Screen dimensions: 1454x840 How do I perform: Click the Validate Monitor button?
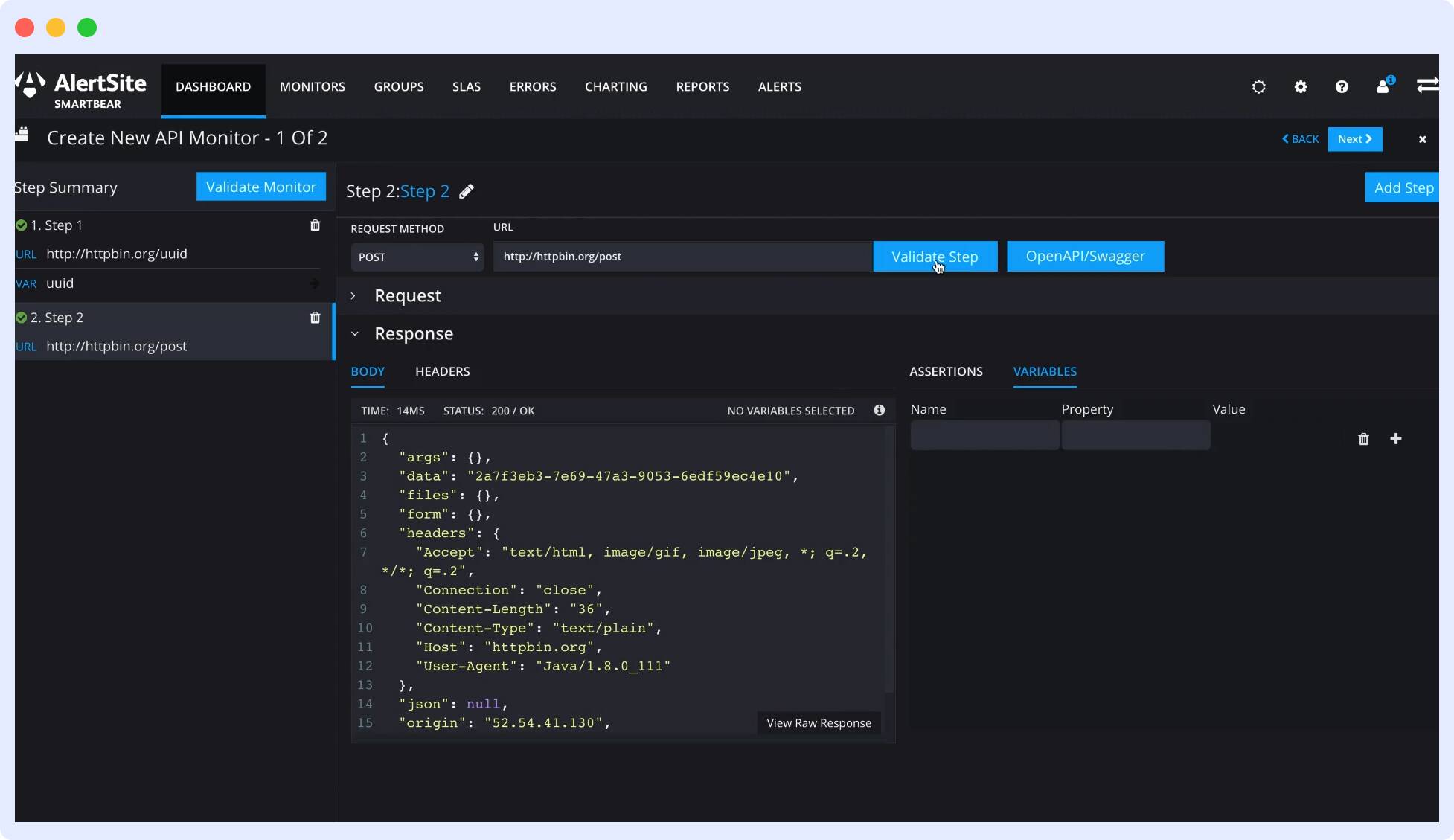tap(260, 186)
